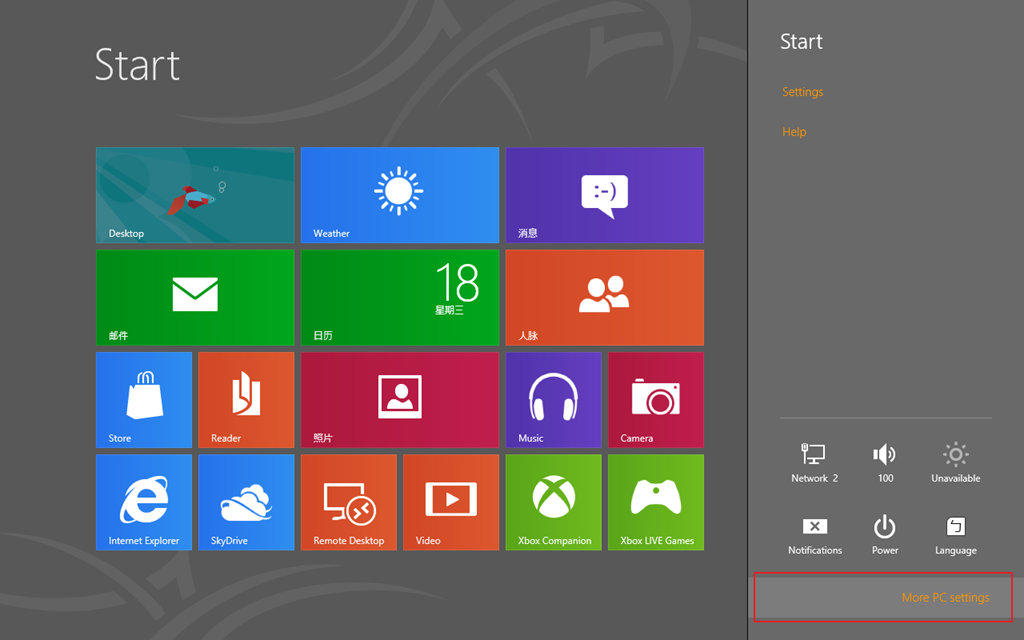The image size is (1024, 640).
Task: Open the SkyDrive tile
Action: 246,503
